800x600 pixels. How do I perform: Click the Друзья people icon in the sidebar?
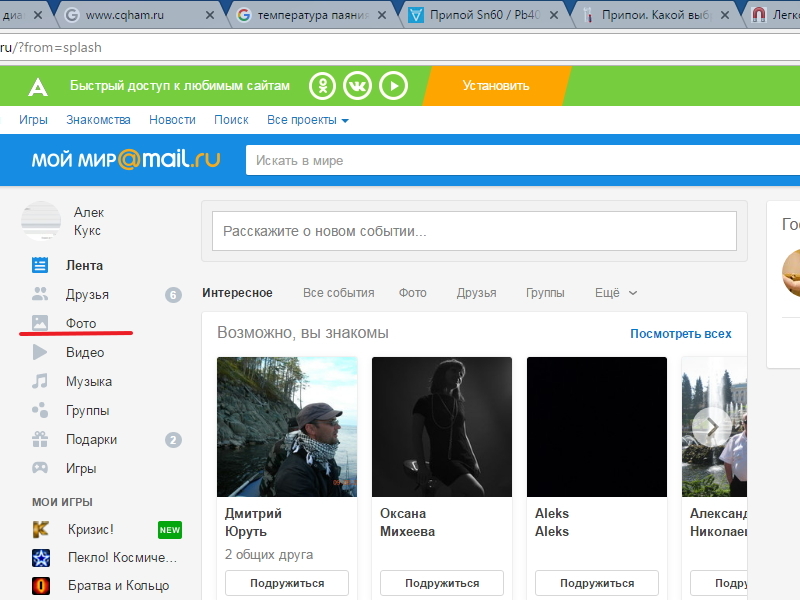pos(40,294)
